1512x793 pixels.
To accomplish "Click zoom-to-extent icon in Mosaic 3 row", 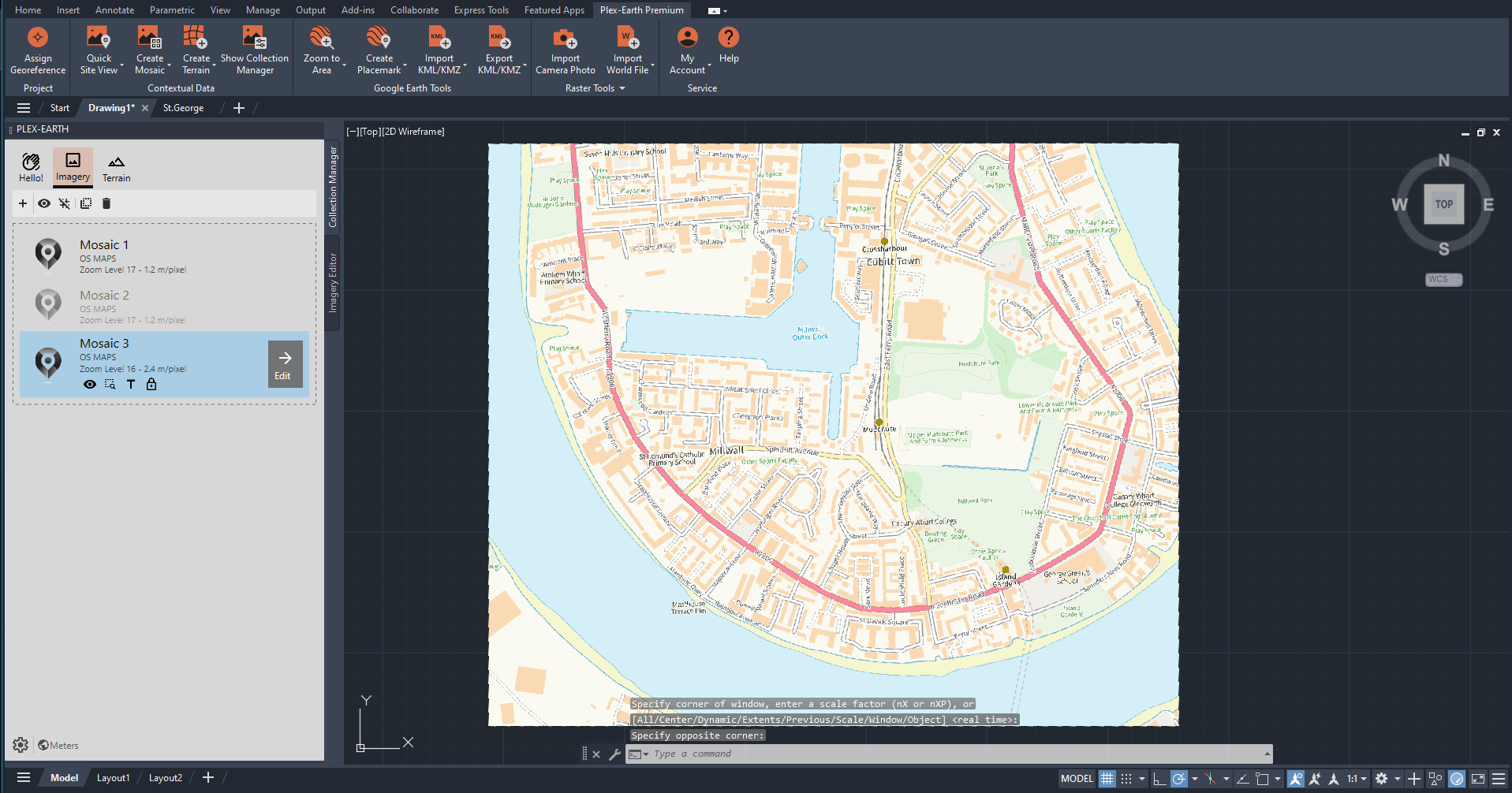I will pyautogui.click(x=110, y=385).
